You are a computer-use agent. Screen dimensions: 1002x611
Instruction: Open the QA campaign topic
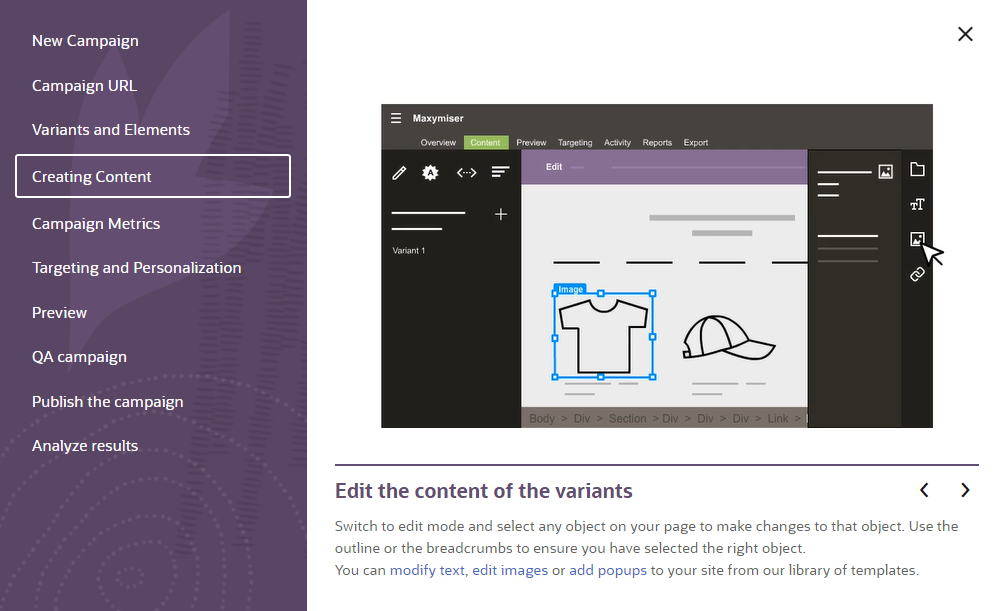coord(79,357)
